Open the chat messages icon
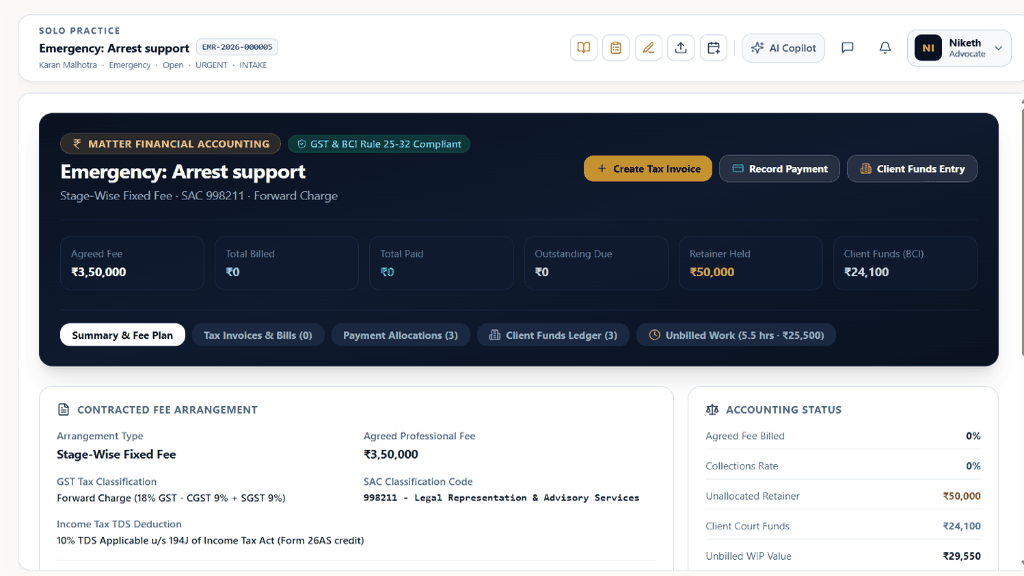Image resolution: width=1024 pixels, height=576 pixels. coord(847,48)
